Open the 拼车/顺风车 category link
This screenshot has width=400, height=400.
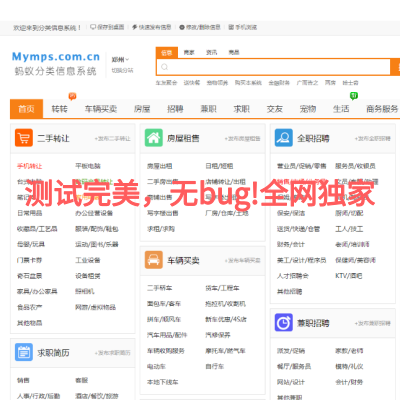(164, 319)
